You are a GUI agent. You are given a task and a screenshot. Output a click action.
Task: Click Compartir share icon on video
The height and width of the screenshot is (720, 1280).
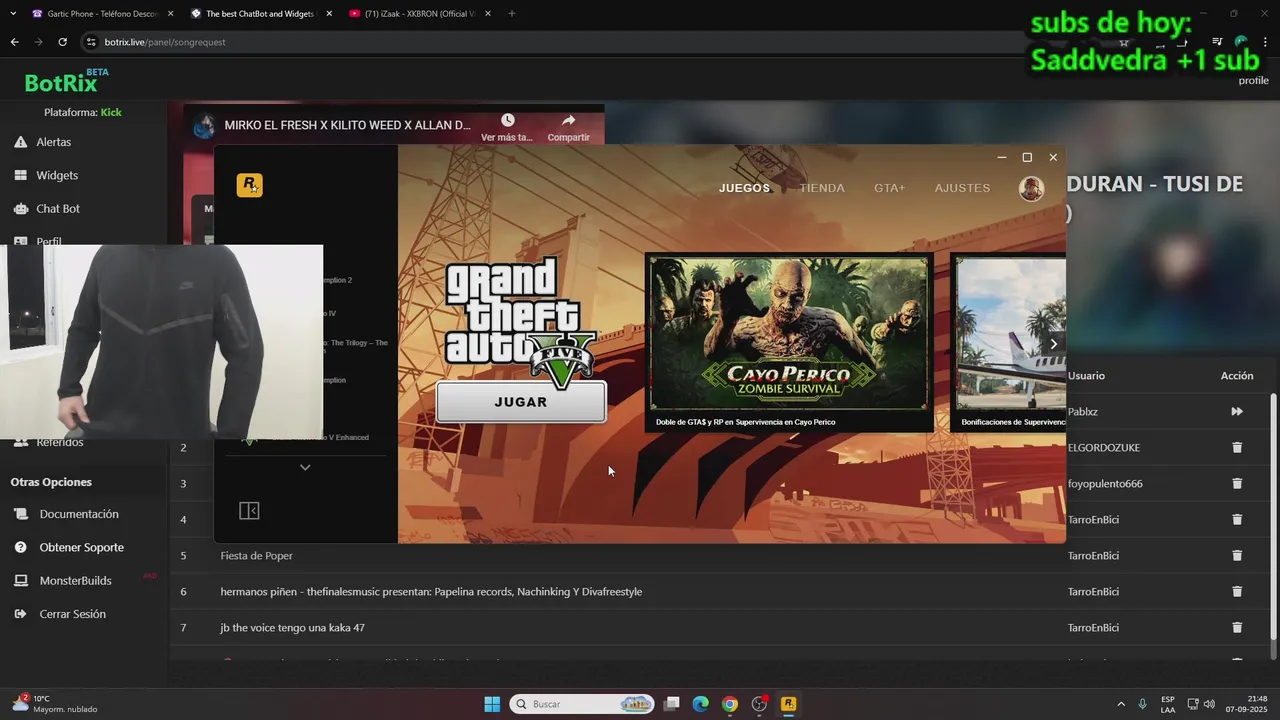[x=568, y=121]
